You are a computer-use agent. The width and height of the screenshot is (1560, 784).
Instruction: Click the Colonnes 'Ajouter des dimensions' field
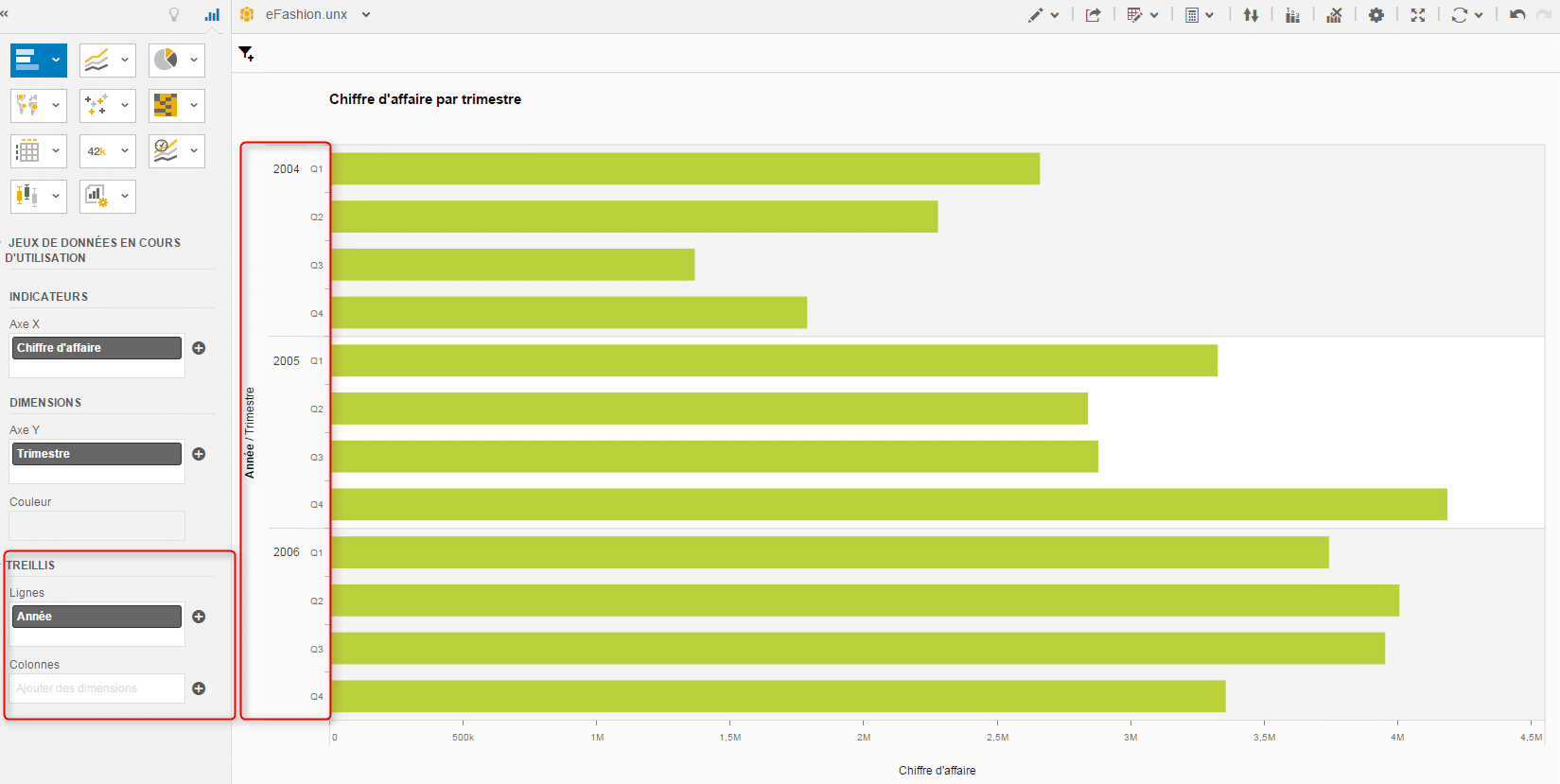point(96,688)
